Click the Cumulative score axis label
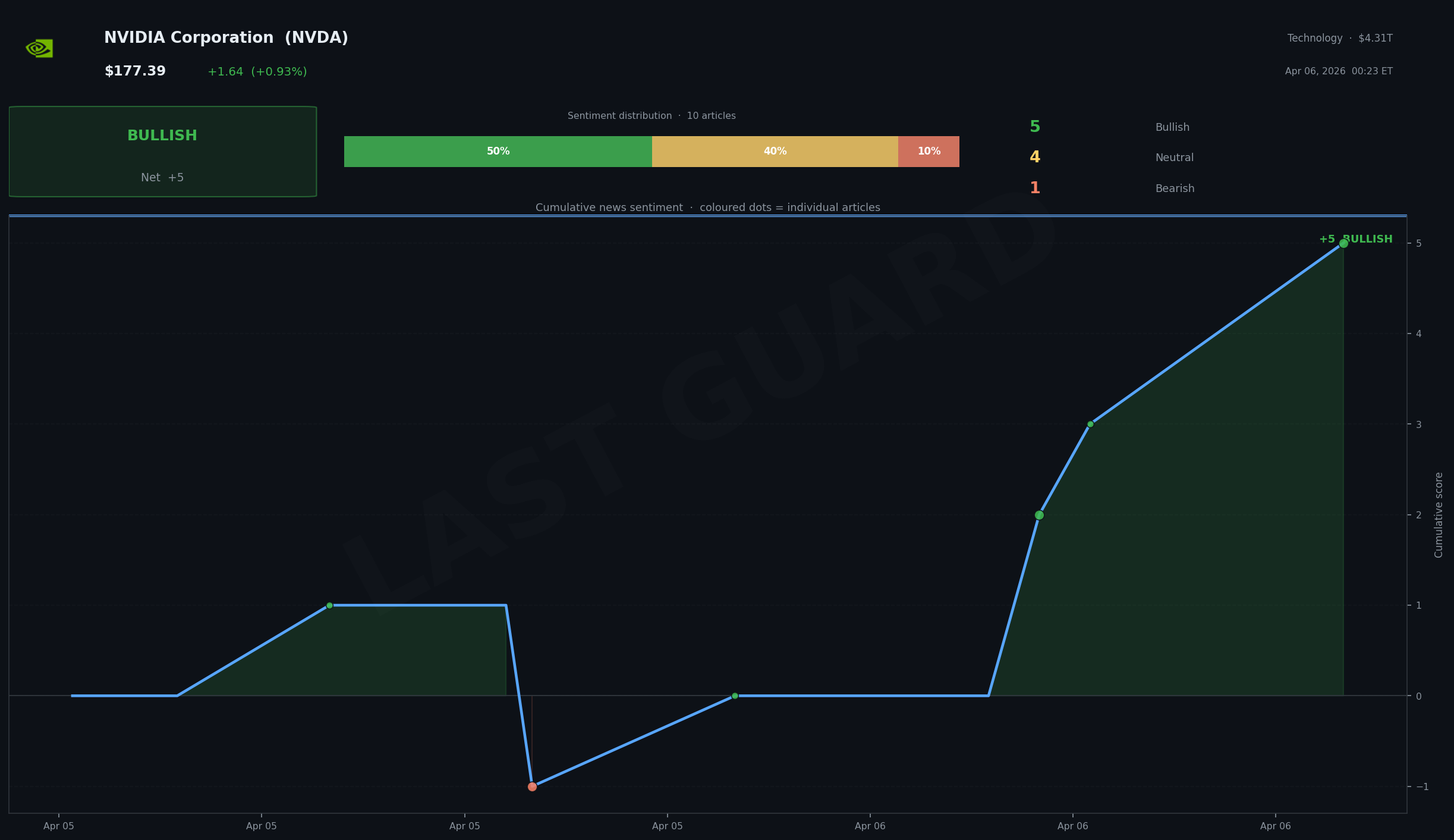Screen dimensions: 1454x840 (1439, 515)
